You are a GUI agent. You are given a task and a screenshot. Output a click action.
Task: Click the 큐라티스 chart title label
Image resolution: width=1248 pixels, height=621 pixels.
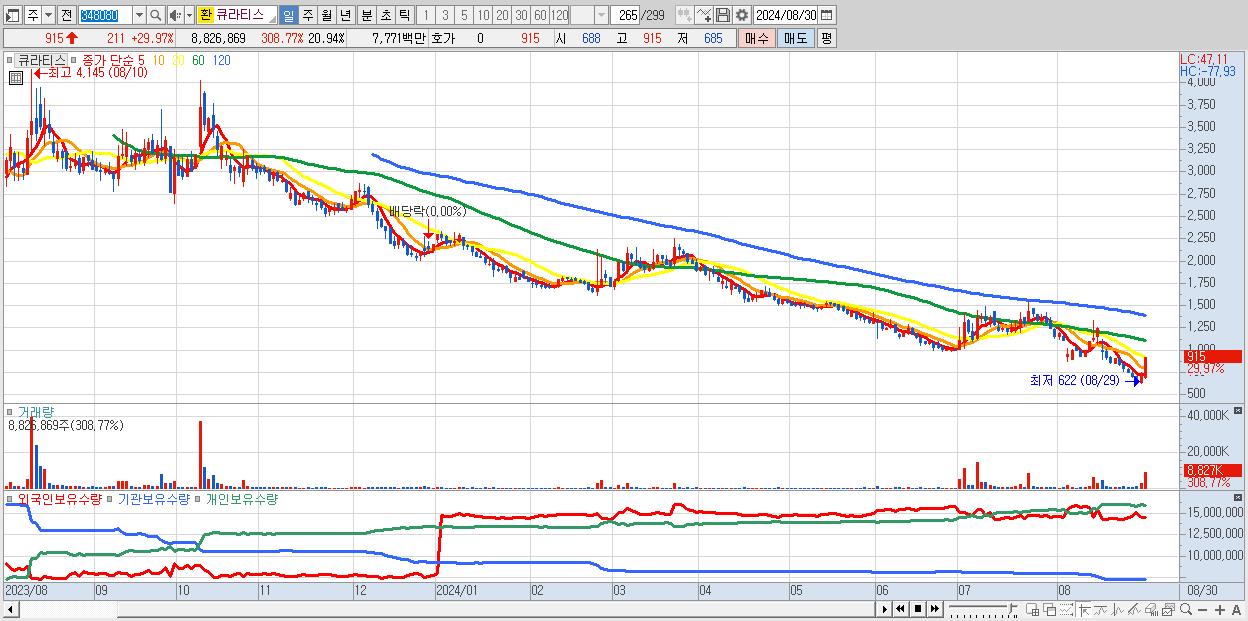(x=41, y=60)
